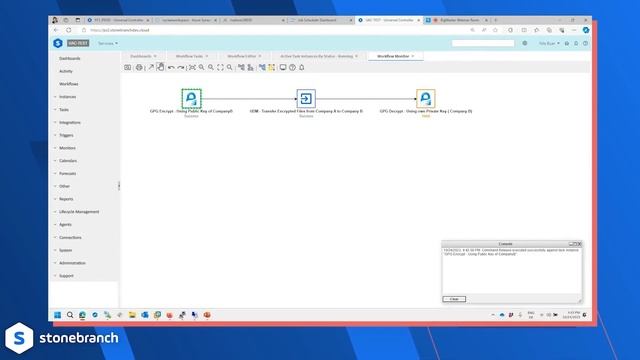Open the GPG Encrypt task node
Screen dimensions: 640x360
point(191,98)
